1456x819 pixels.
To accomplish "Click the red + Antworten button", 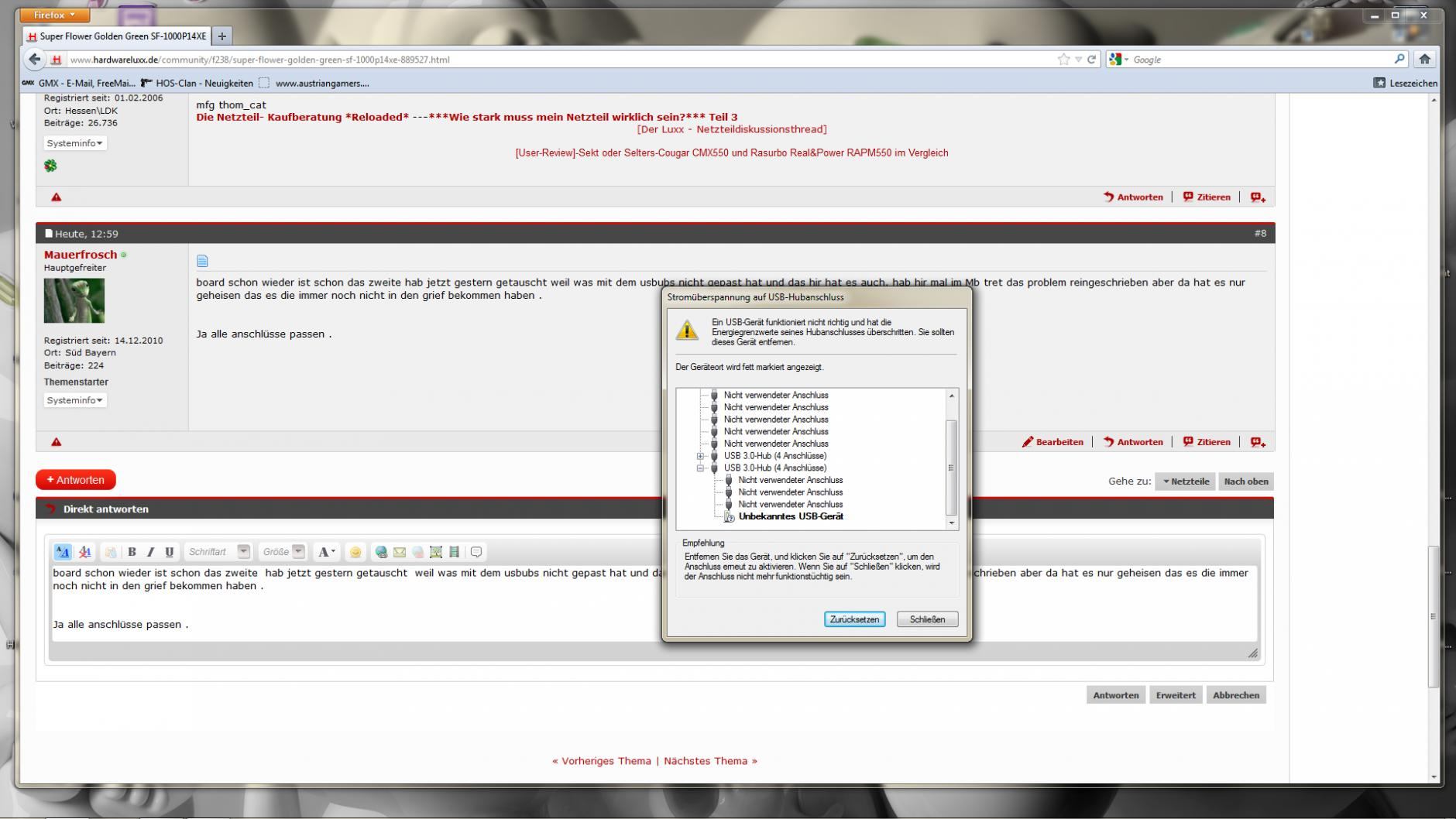I will point(76,480).
